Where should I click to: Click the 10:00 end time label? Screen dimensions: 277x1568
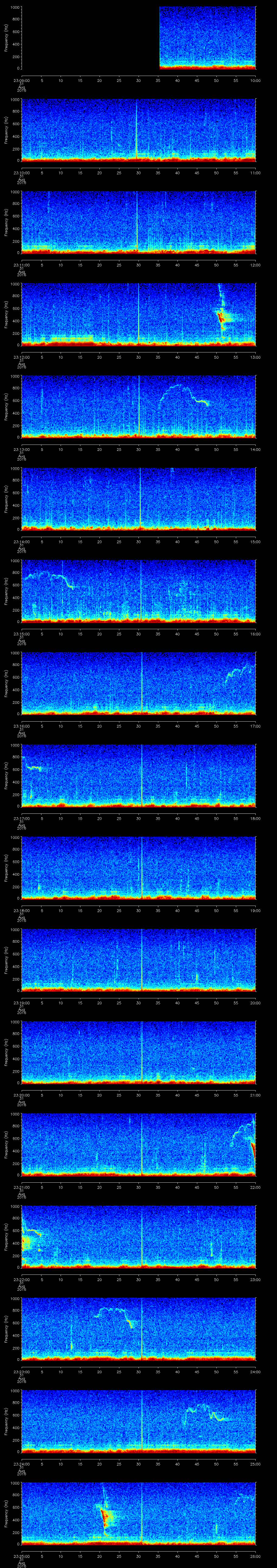[255, 80]
